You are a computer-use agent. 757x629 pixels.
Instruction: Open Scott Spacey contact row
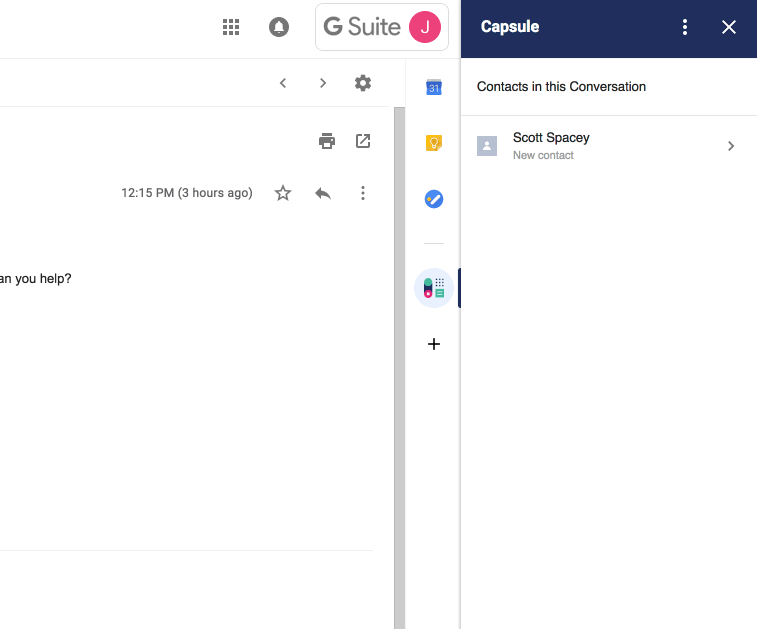coord(609,146)
